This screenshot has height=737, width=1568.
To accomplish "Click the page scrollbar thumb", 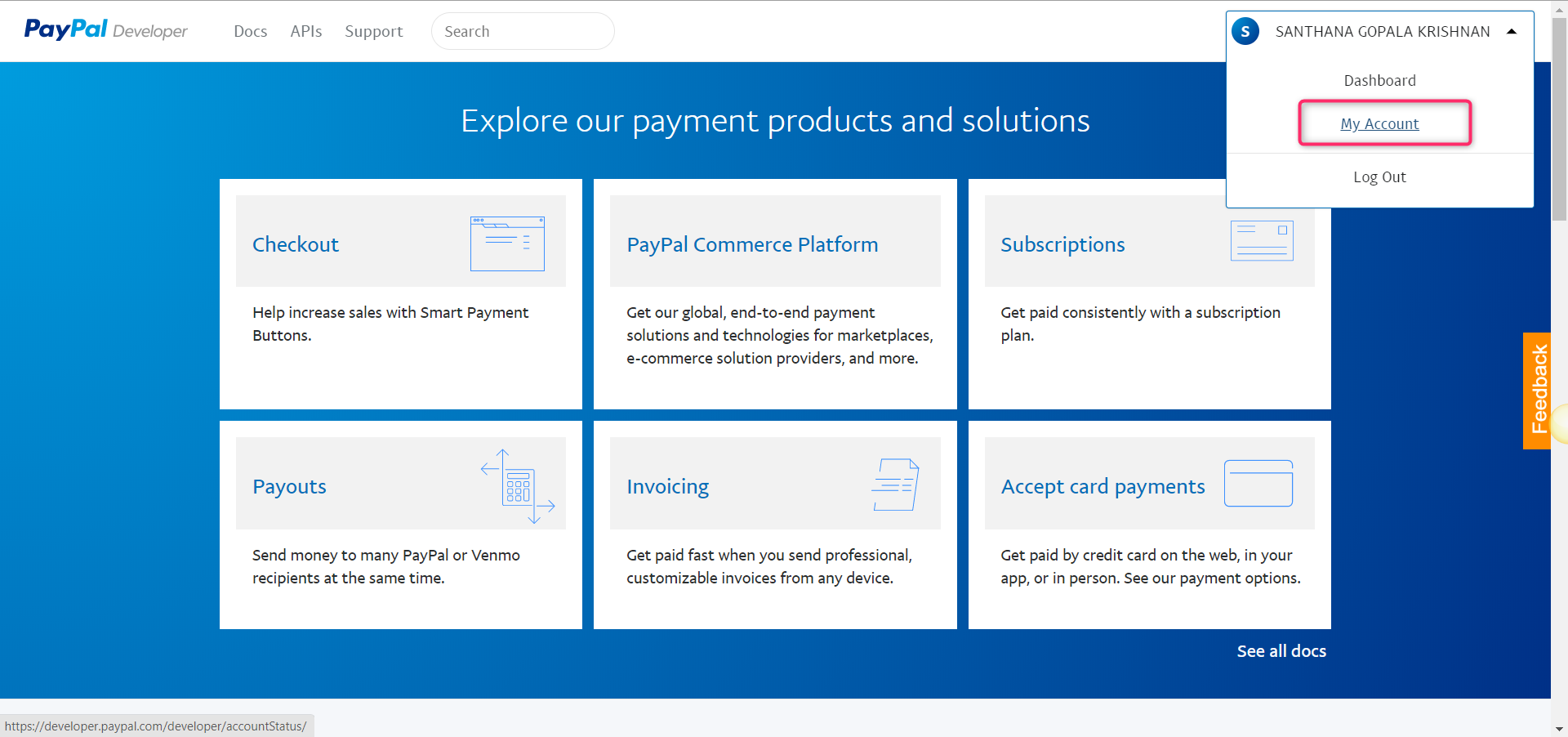I will point(1560,118).
